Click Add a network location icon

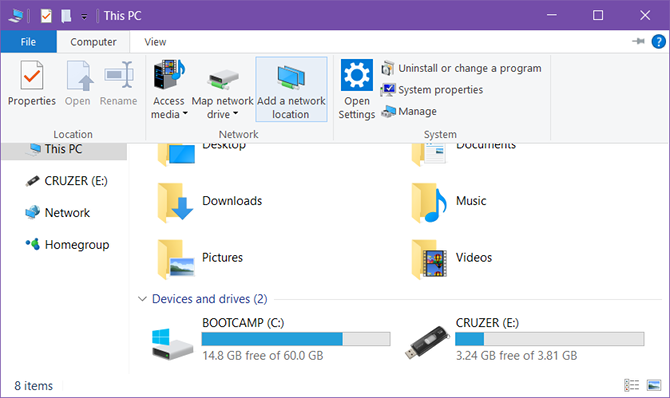pos(291,77)
